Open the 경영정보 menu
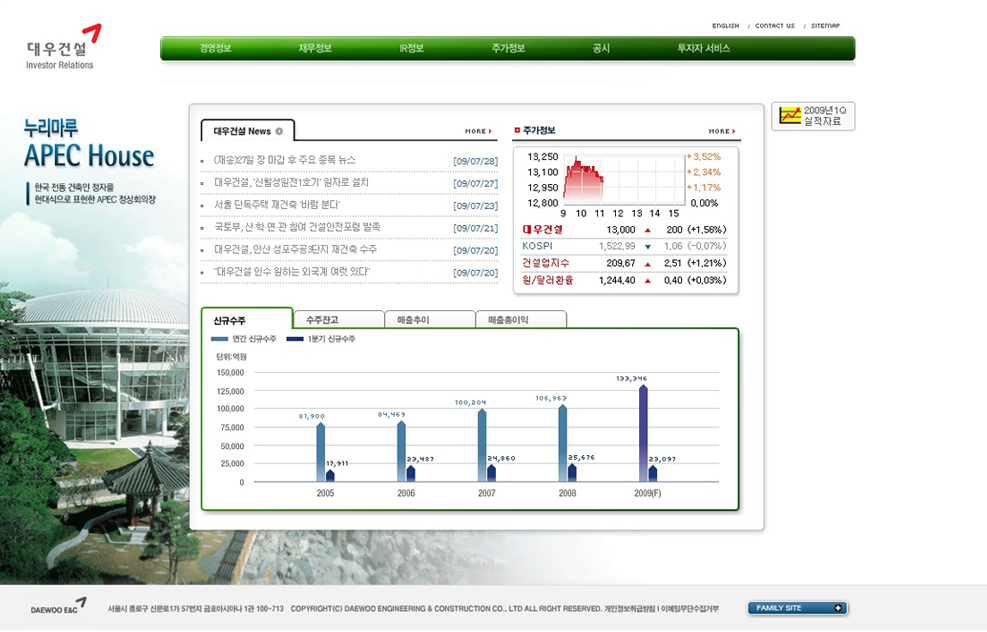Image resolution: width=987 pixels, height=632 pixels. 215,48
